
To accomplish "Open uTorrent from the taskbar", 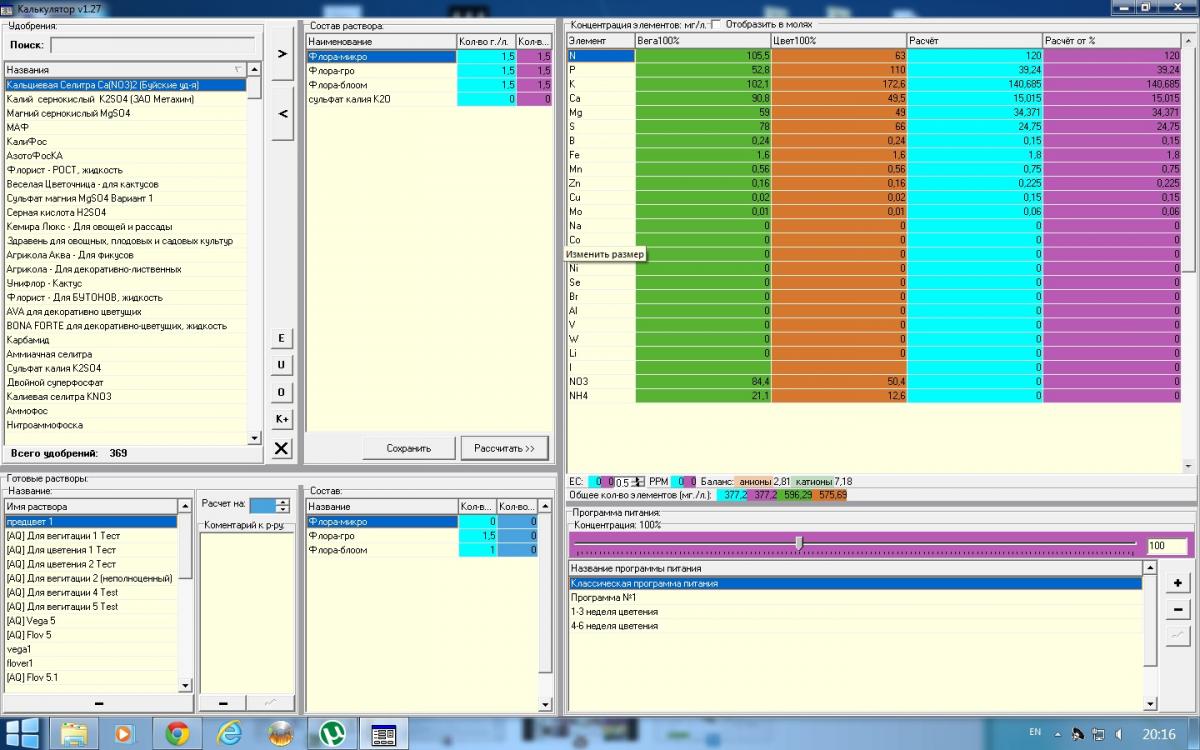I will point(331,733).
